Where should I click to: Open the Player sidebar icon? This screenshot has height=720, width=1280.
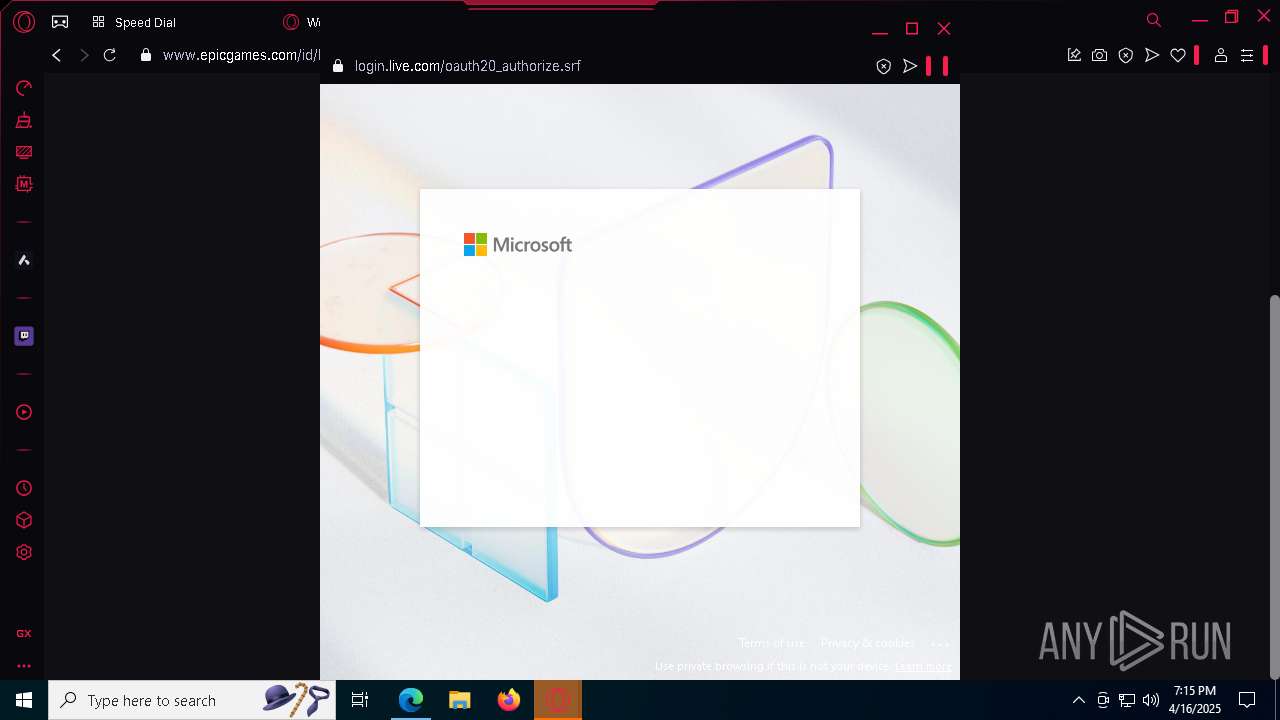click(24, 412)
